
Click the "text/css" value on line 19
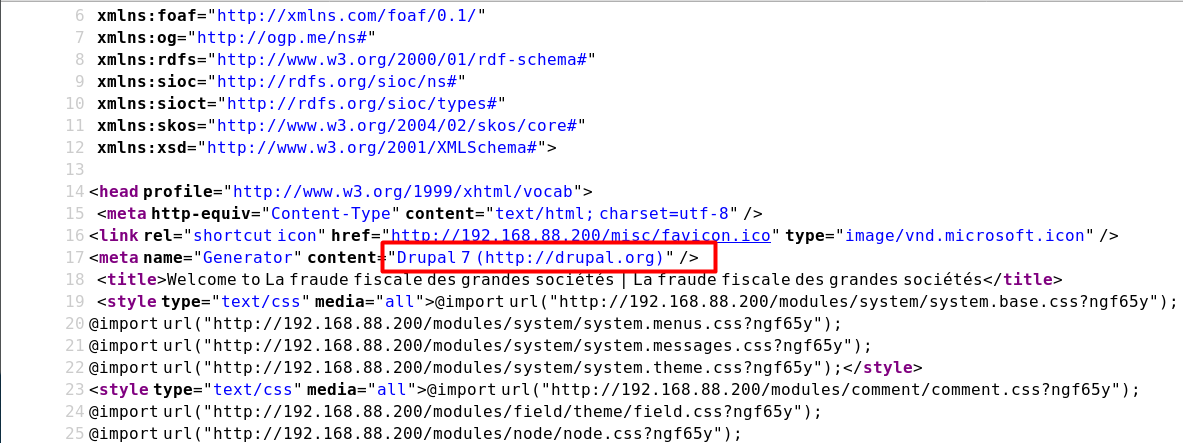260,302
